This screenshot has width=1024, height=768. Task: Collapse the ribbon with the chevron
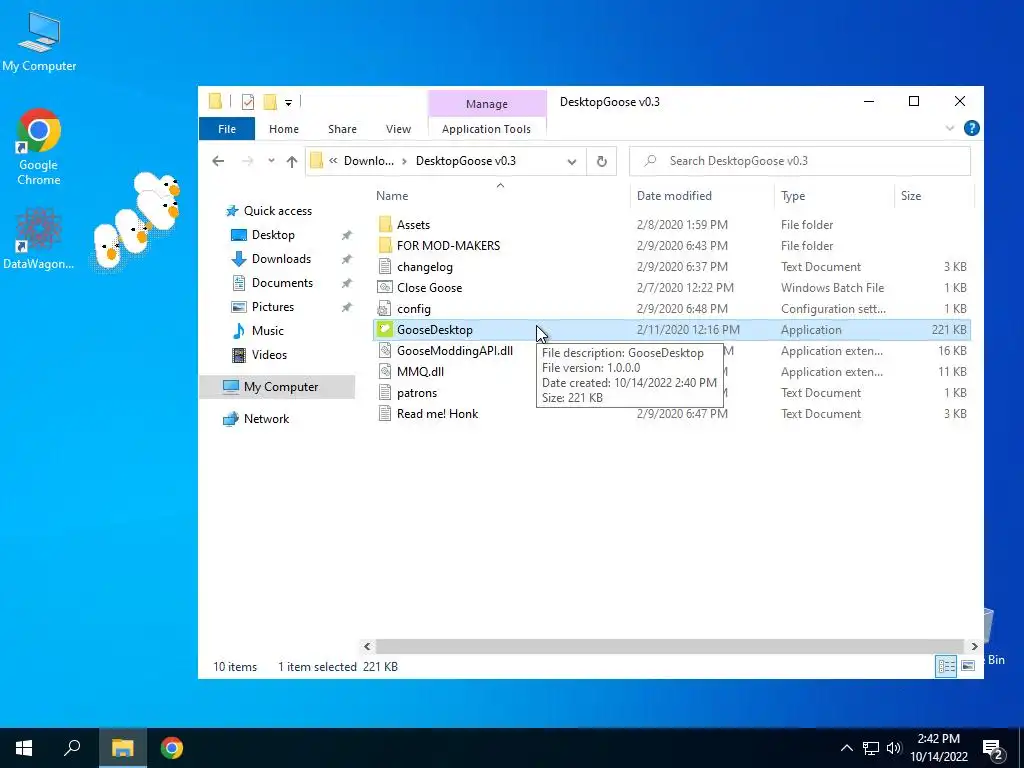point(950,129)
